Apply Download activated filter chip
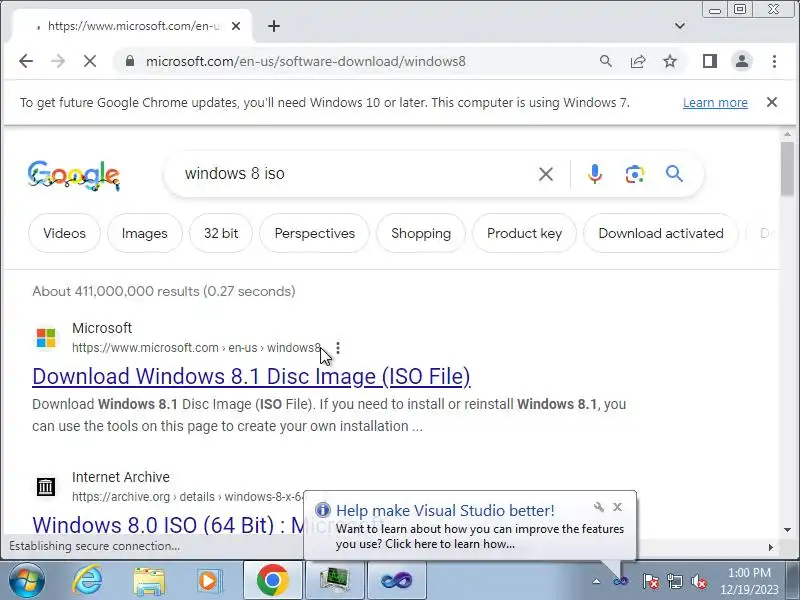Viewport: 800px width, 600px height. (x=661, y=233)
